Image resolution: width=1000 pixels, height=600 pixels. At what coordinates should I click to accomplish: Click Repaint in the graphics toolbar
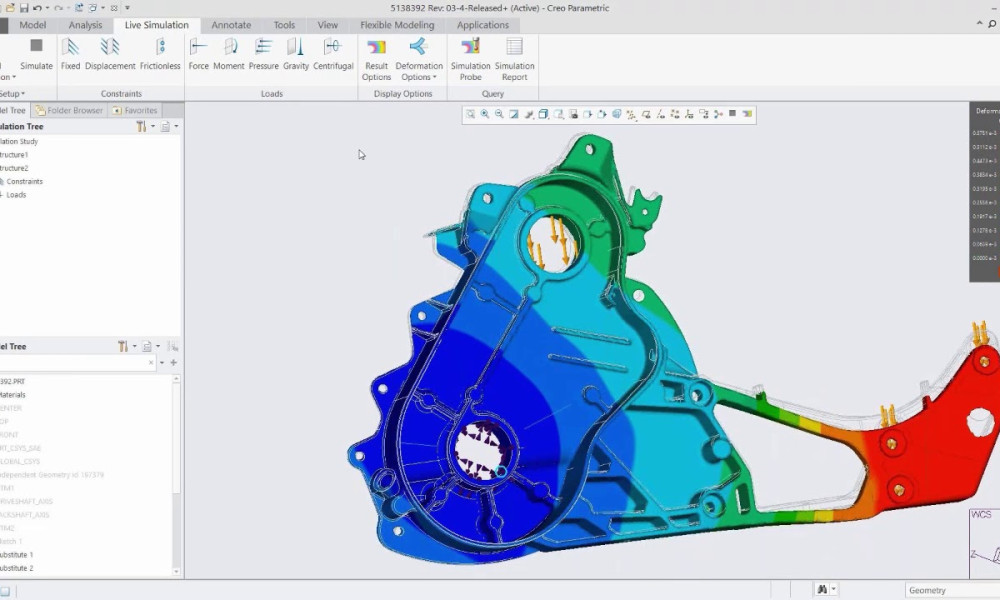click(x=514, y=114)
